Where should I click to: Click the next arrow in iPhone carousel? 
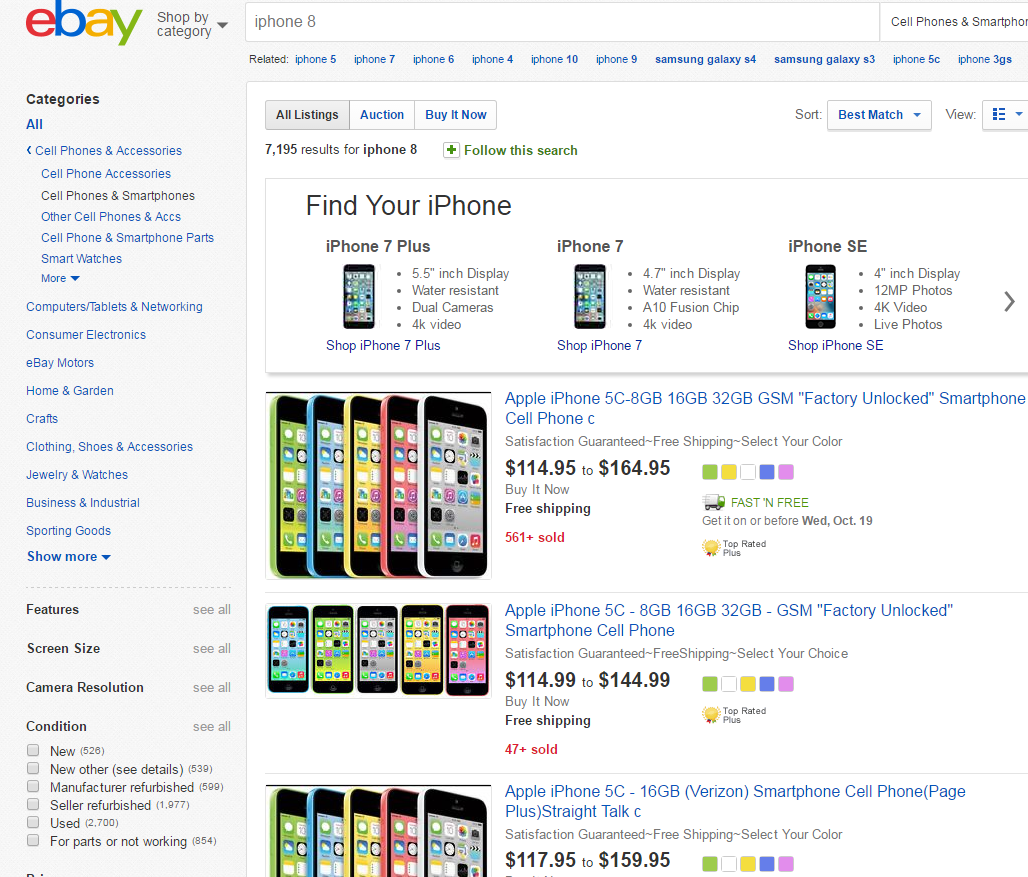[1009, 301]
